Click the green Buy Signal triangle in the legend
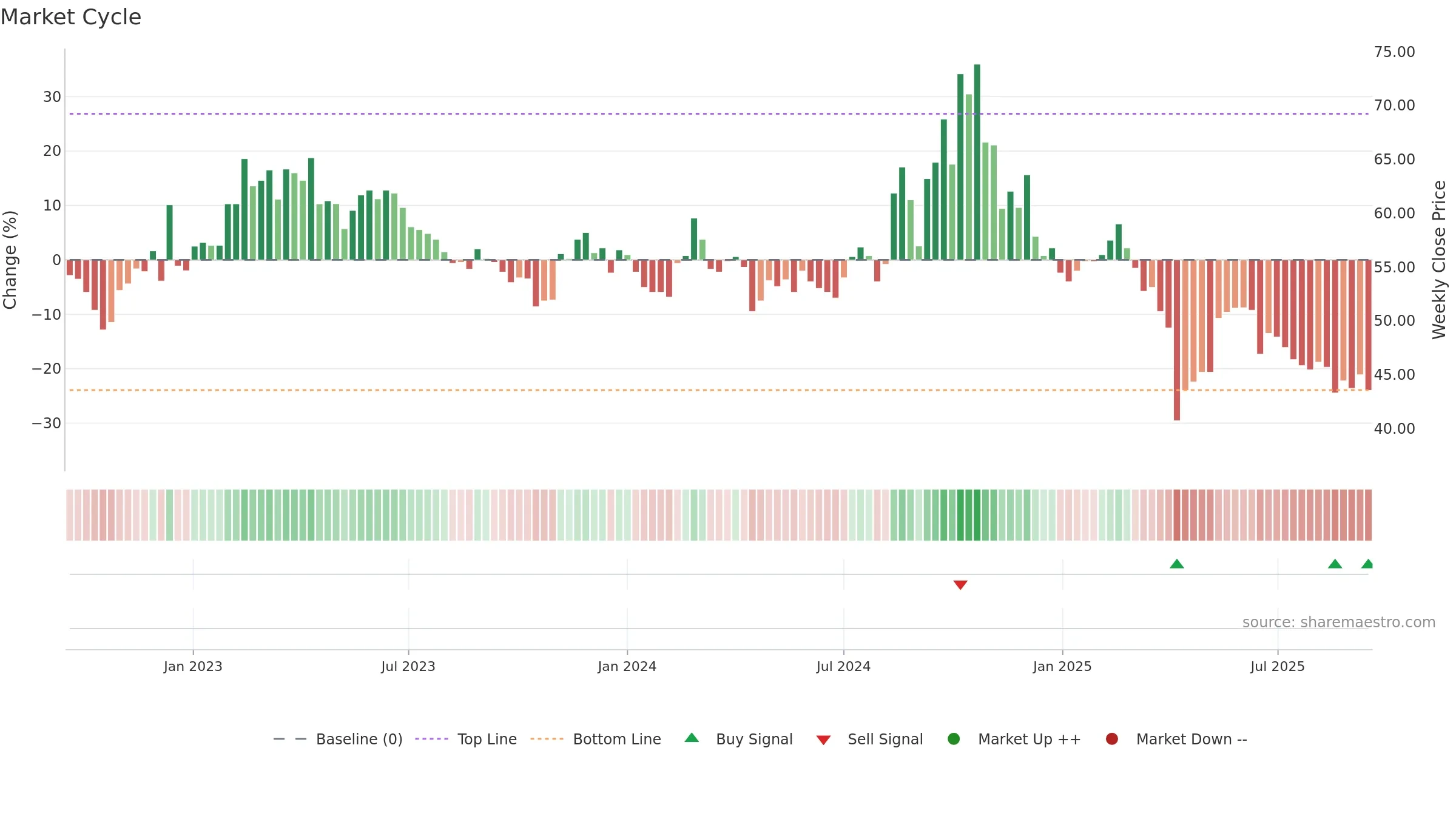This screenshot has height=819, width=1456. (692, 738)
